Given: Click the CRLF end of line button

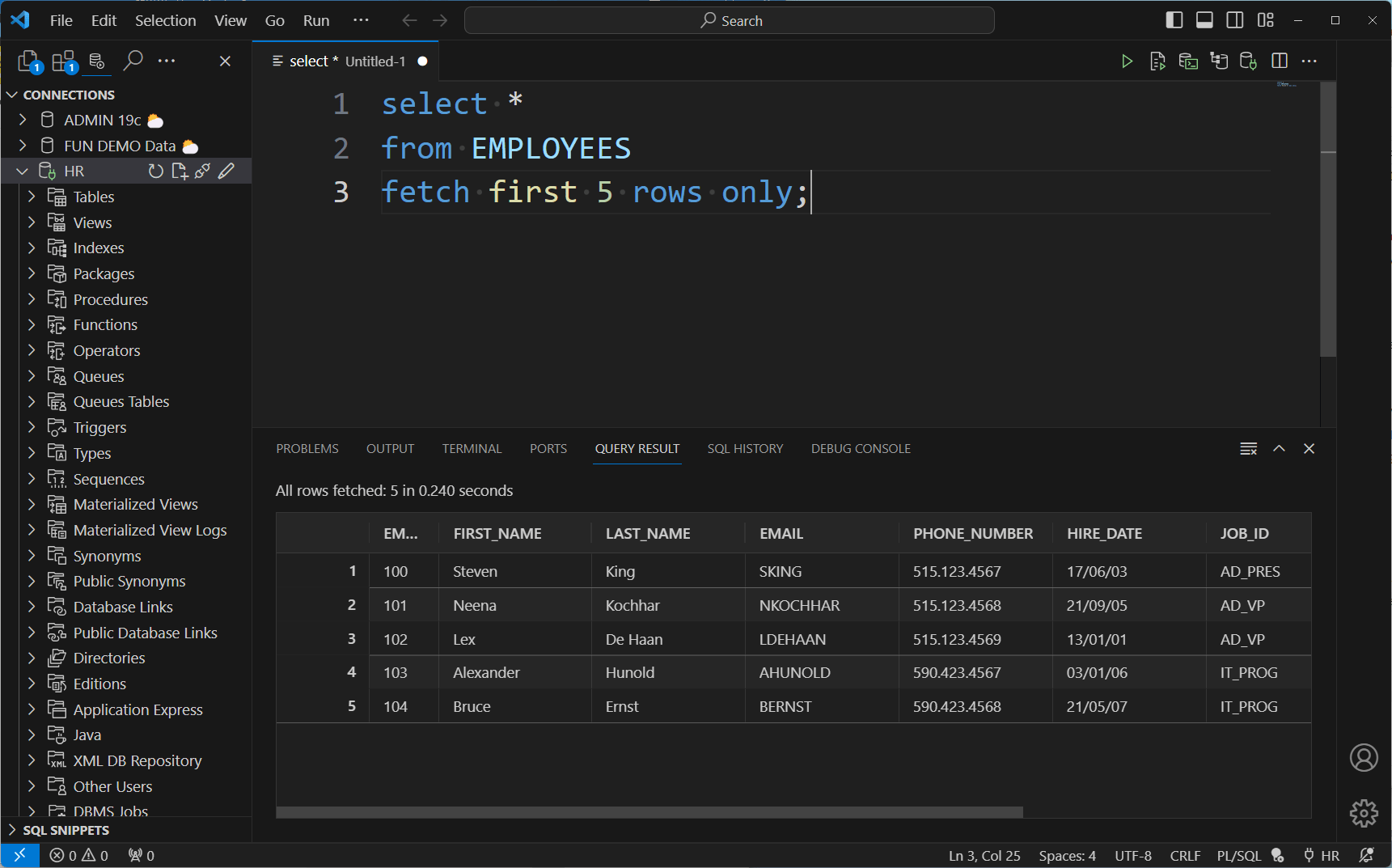Looking at the screenshot, I should click(1185, 855).
